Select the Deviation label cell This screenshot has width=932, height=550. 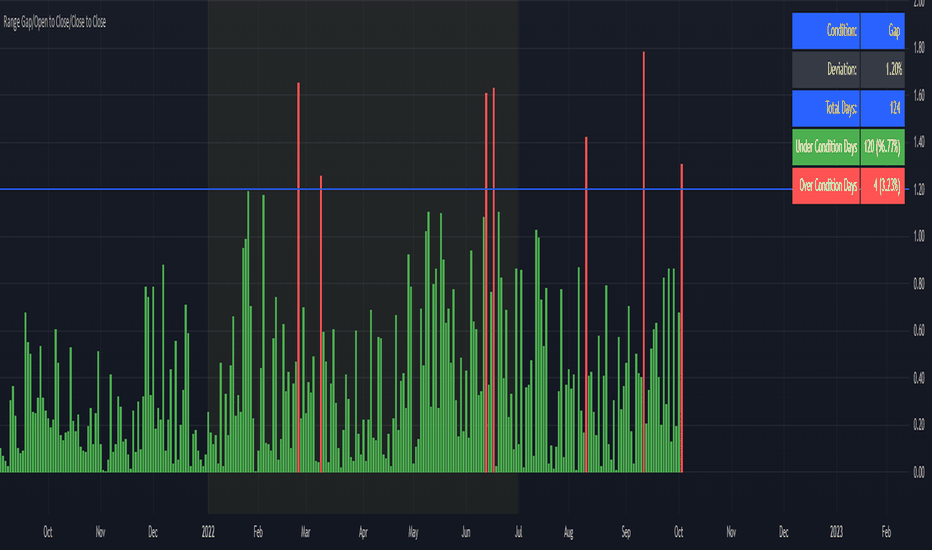826,70
